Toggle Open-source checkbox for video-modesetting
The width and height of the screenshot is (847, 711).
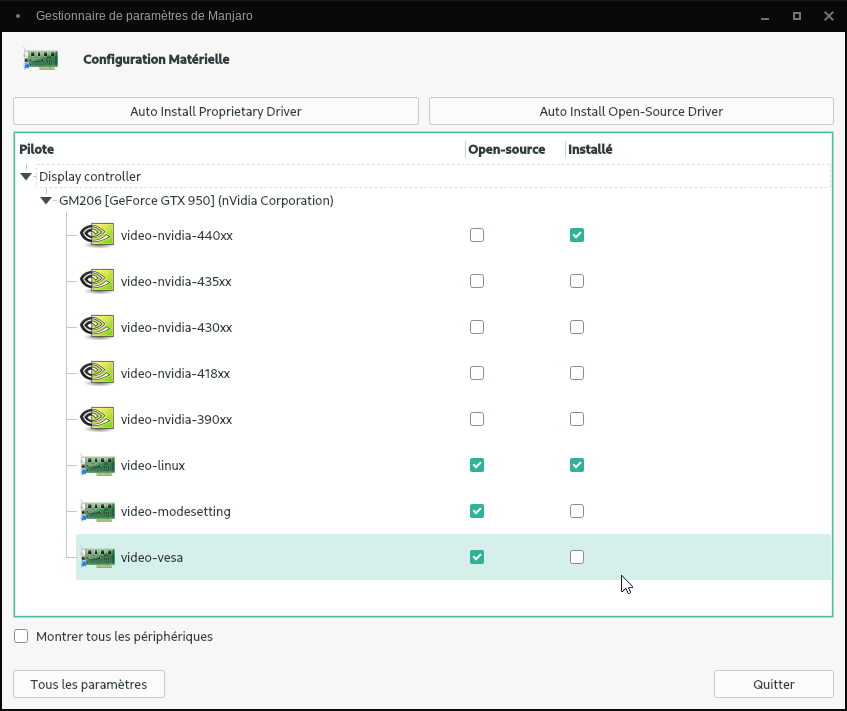pos(477,511)
